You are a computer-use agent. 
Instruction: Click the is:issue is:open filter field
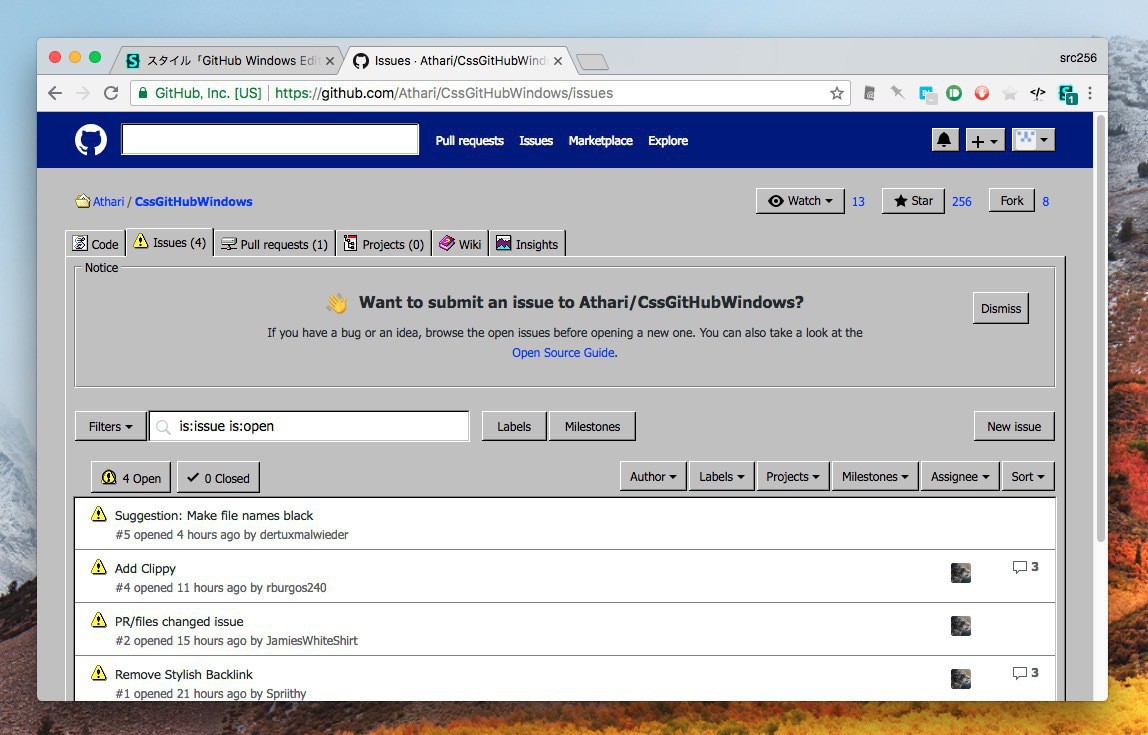[309, 426]
